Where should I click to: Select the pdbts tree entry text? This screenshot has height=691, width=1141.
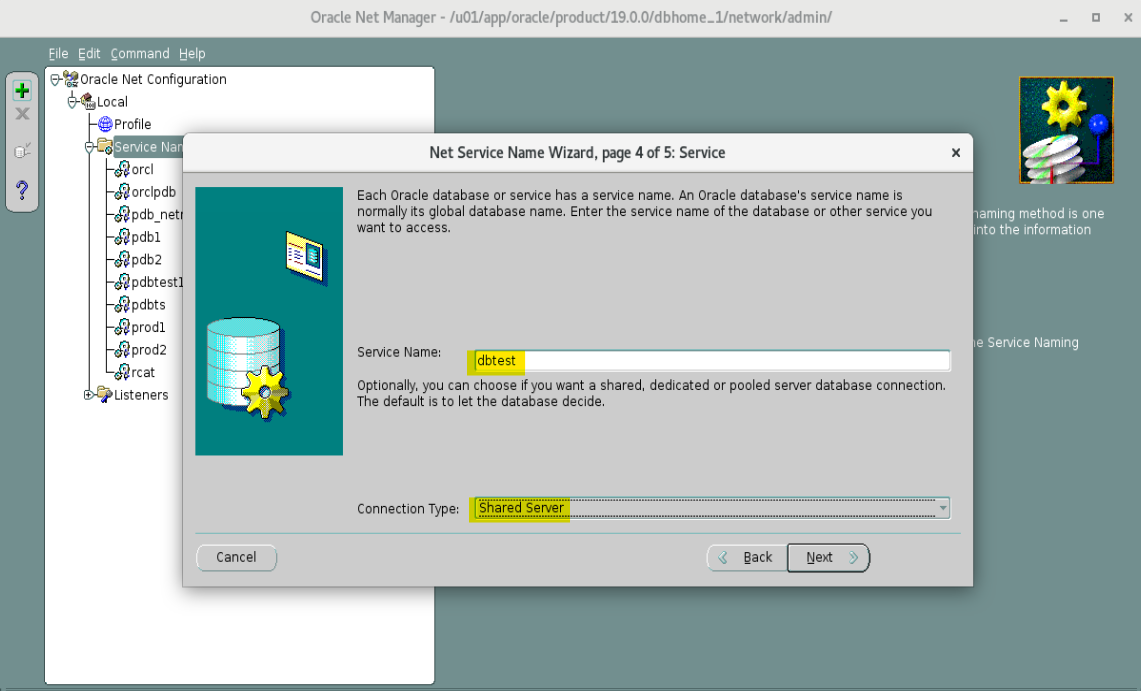(x=148, y=304)
